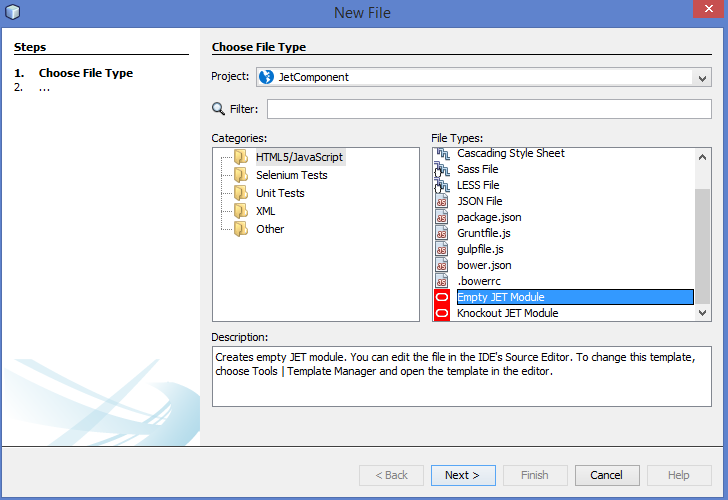Viewport: 728px width, 500px height.
Task: Open the Project dropdown arrow
Action: 702,78
